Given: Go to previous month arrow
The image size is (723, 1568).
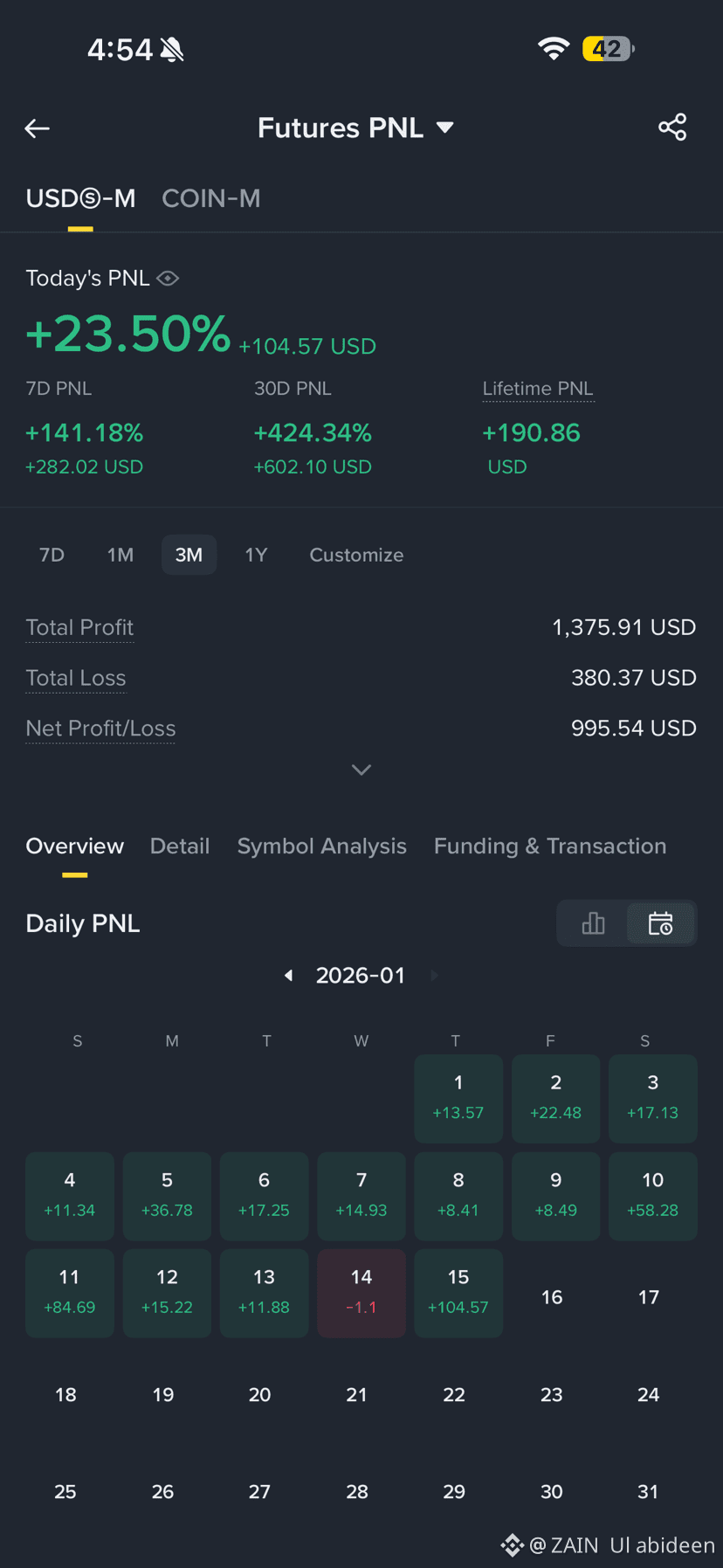Looking at the screenshot, I should pyautogui.click(x=289, y=976).
